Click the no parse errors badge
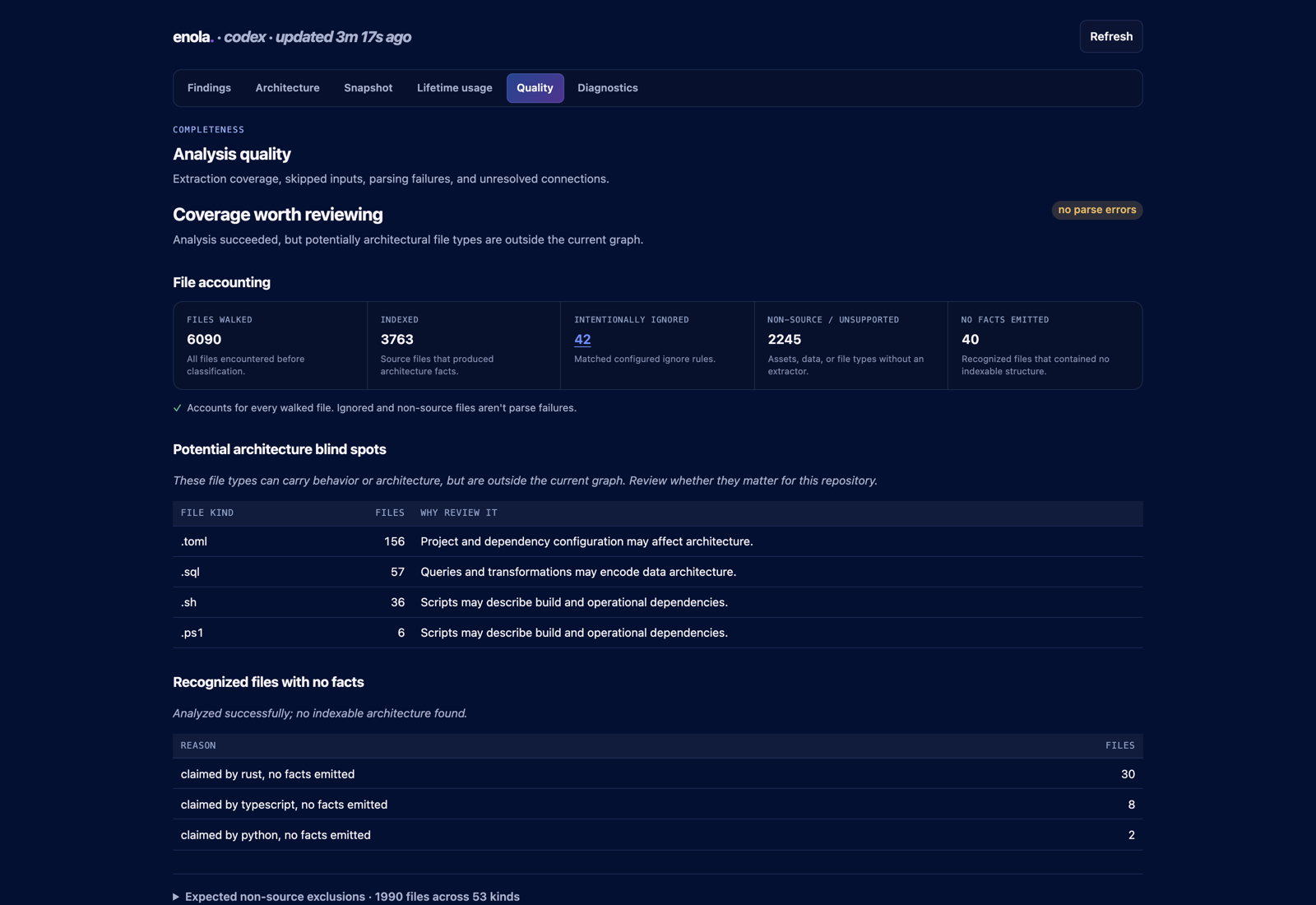This screenshot has width=1316, height=905. point(1096,210)
